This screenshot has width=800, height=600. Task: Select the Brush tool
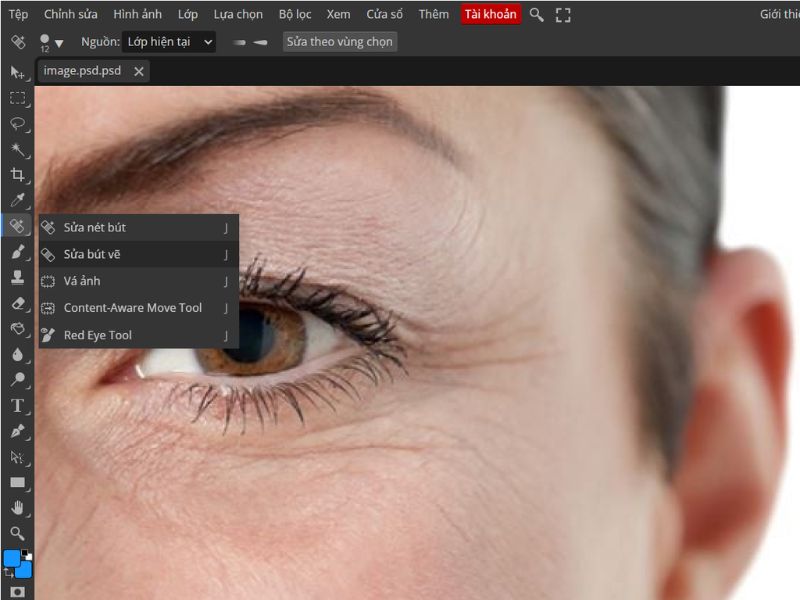tap(17, 252)
